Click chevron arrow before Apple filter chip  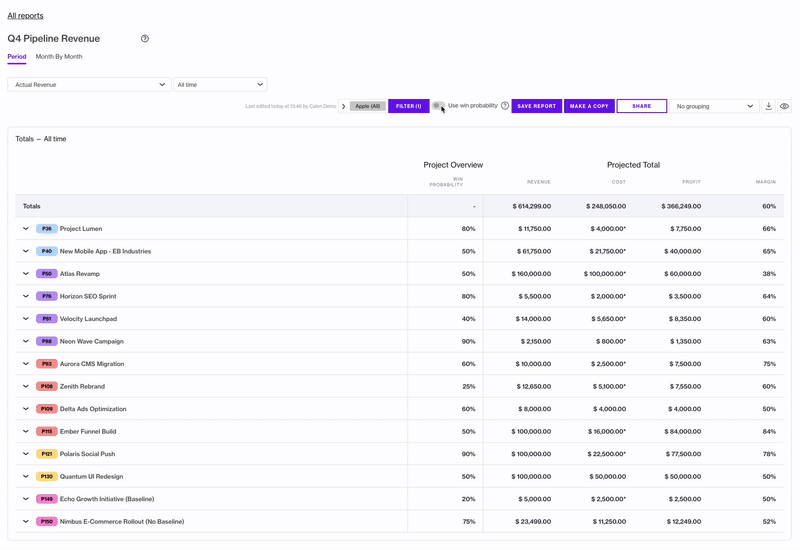(x=343, y=106)
